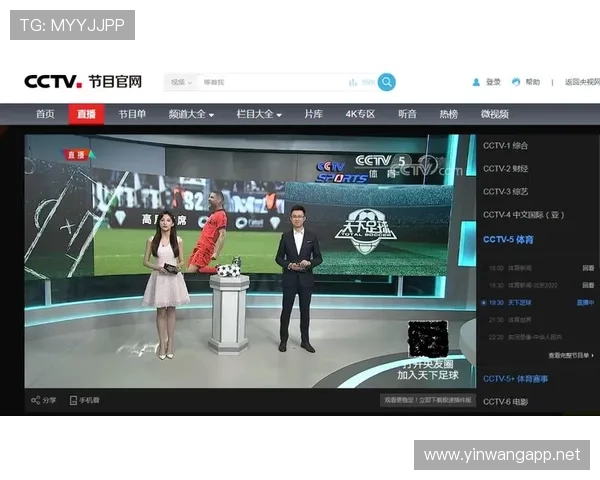Screen dimensions: 600x480
Task: Expand the 栏目大全 dropdown menu
Action: pyautogui.click(x=259, y=114)
